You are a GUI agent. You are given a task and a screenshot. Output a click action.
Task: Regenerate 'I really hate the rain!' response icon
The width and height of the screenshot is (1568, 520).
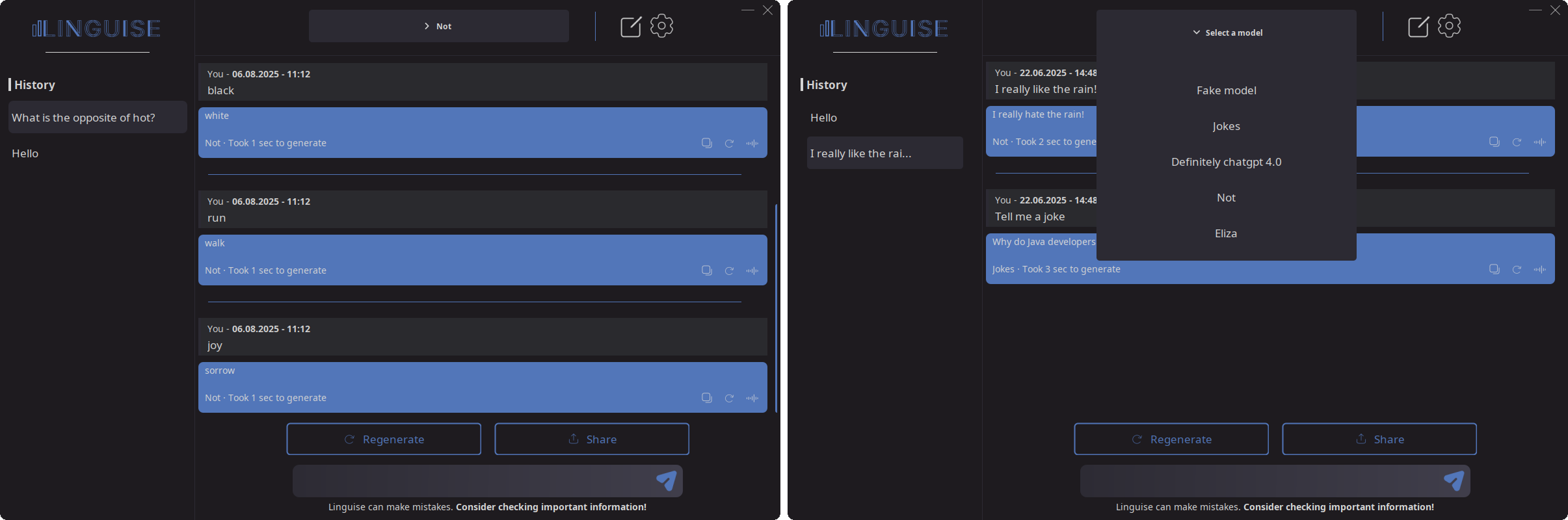1517,142
